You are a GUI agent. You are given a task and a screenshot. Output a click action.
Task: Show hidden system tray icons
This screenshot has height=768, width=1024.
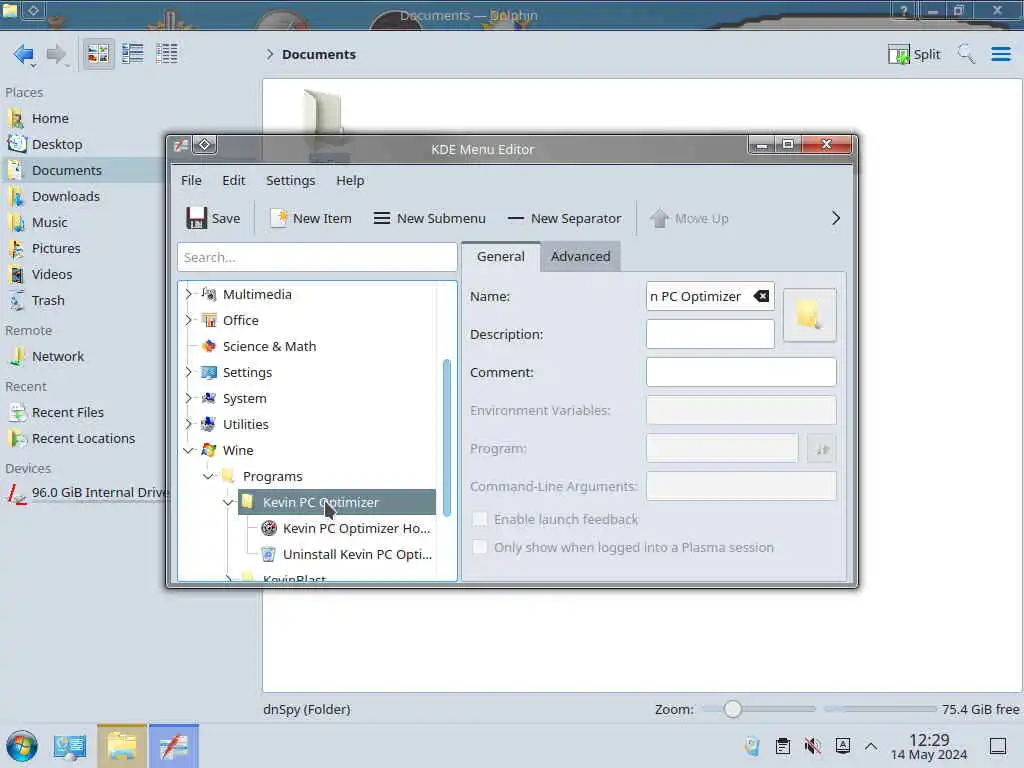pos(871,746)
